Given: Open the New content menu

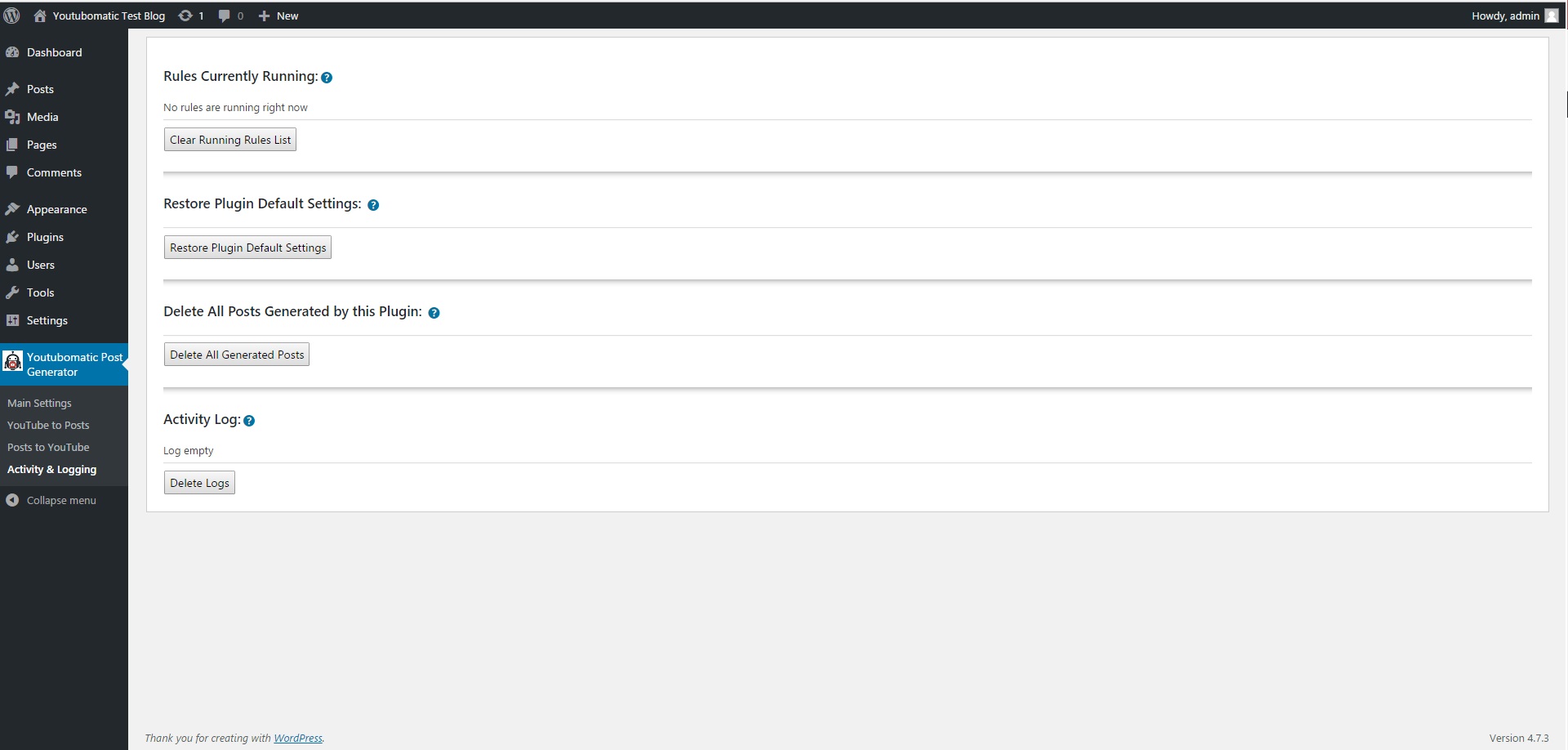Looking at the screenshot, I should coord(278,16).
